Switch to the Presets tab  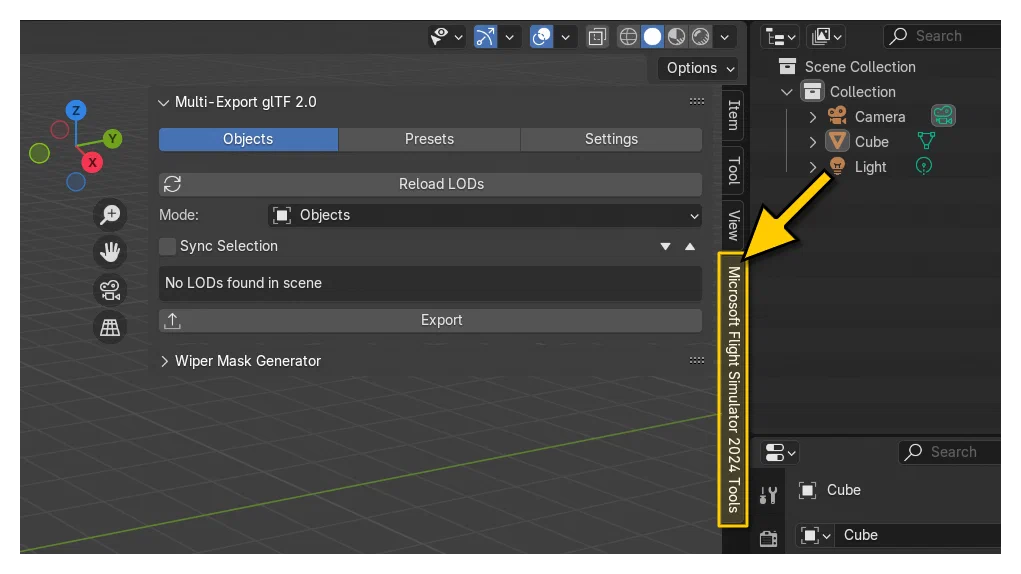point(429,139)
